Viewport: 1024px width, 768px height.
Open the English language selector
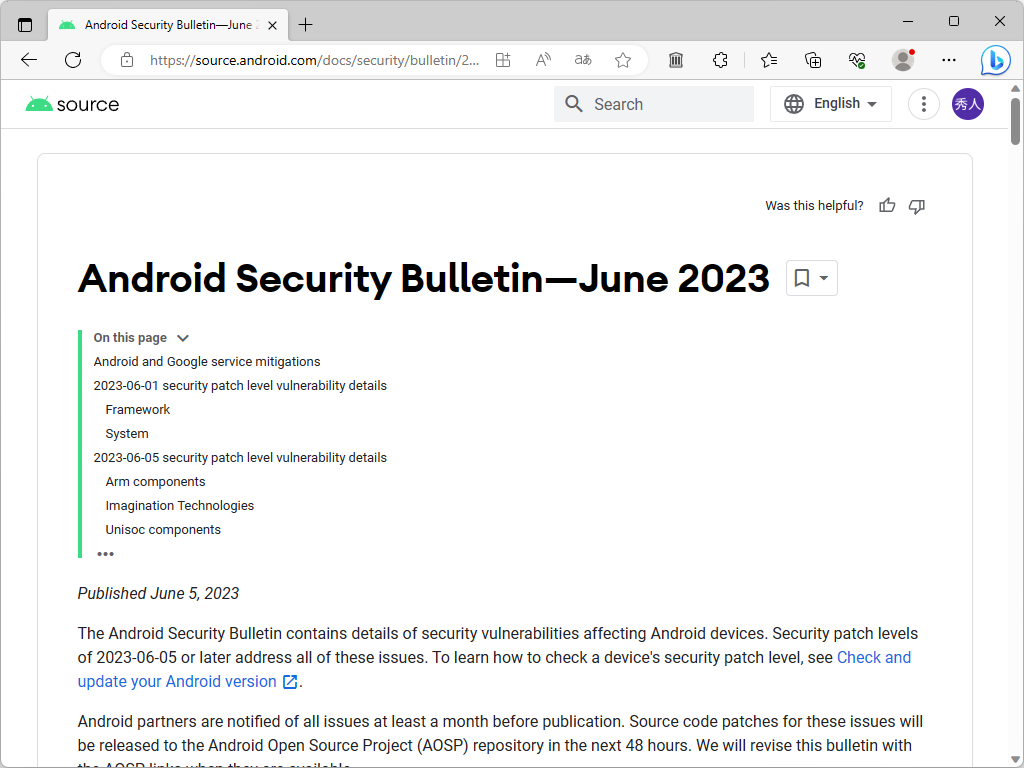point(830,103)
